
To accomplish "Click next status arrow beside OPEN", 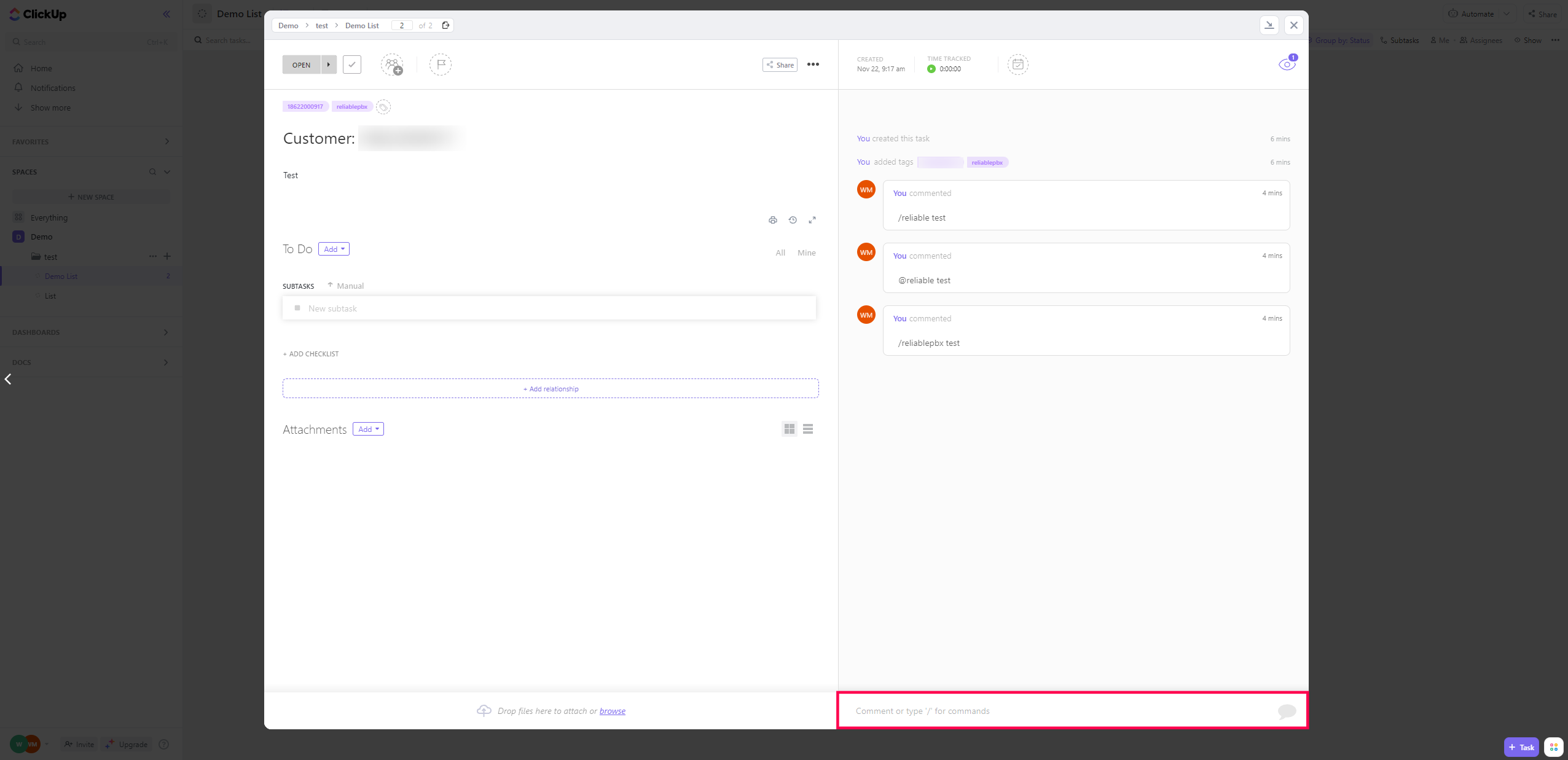I will click(329, 65).
